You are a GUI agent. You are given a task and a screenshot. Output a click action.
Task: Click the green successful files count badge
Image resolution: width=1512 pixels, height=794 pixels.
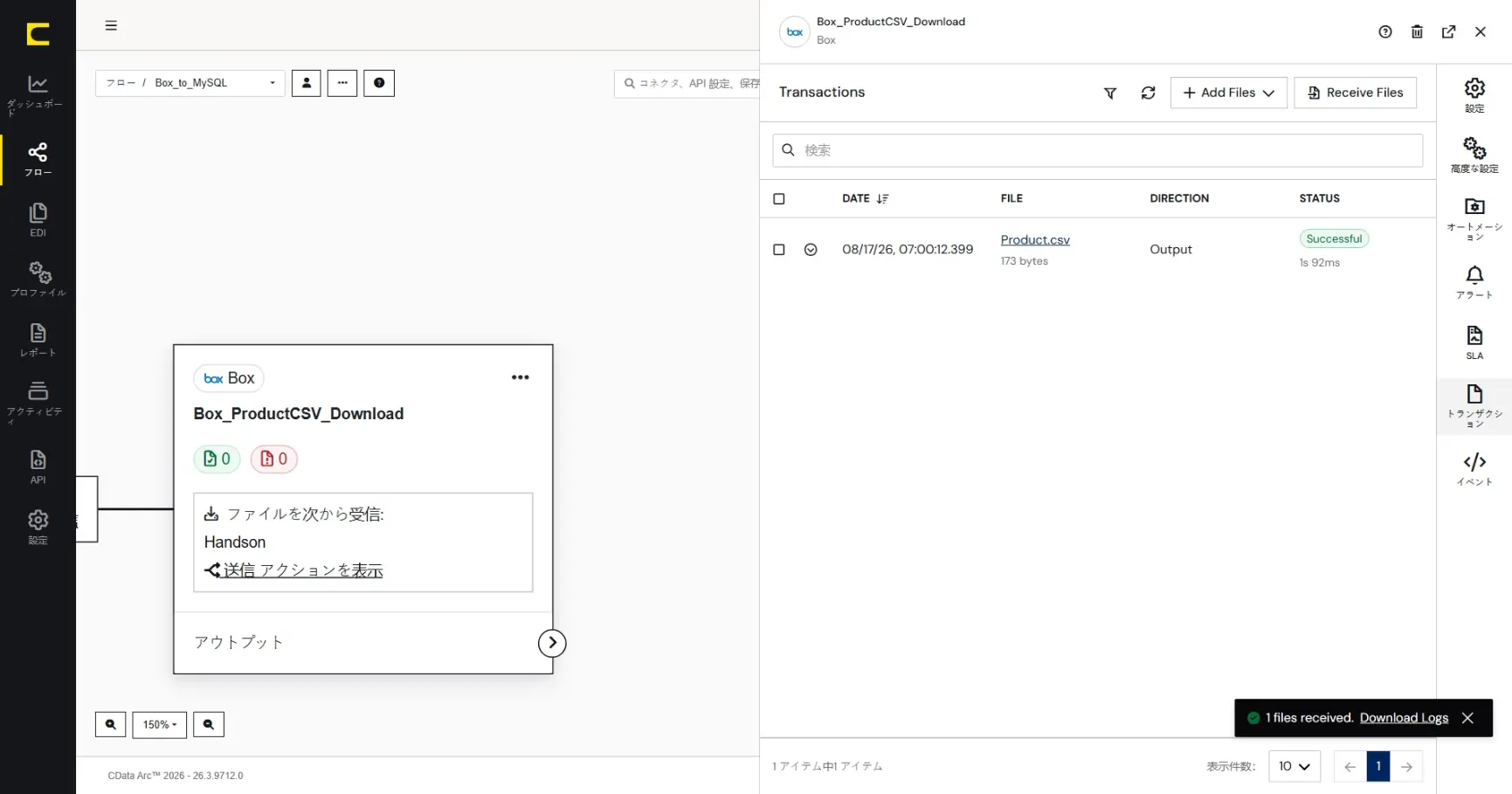[x=217, y=459]
